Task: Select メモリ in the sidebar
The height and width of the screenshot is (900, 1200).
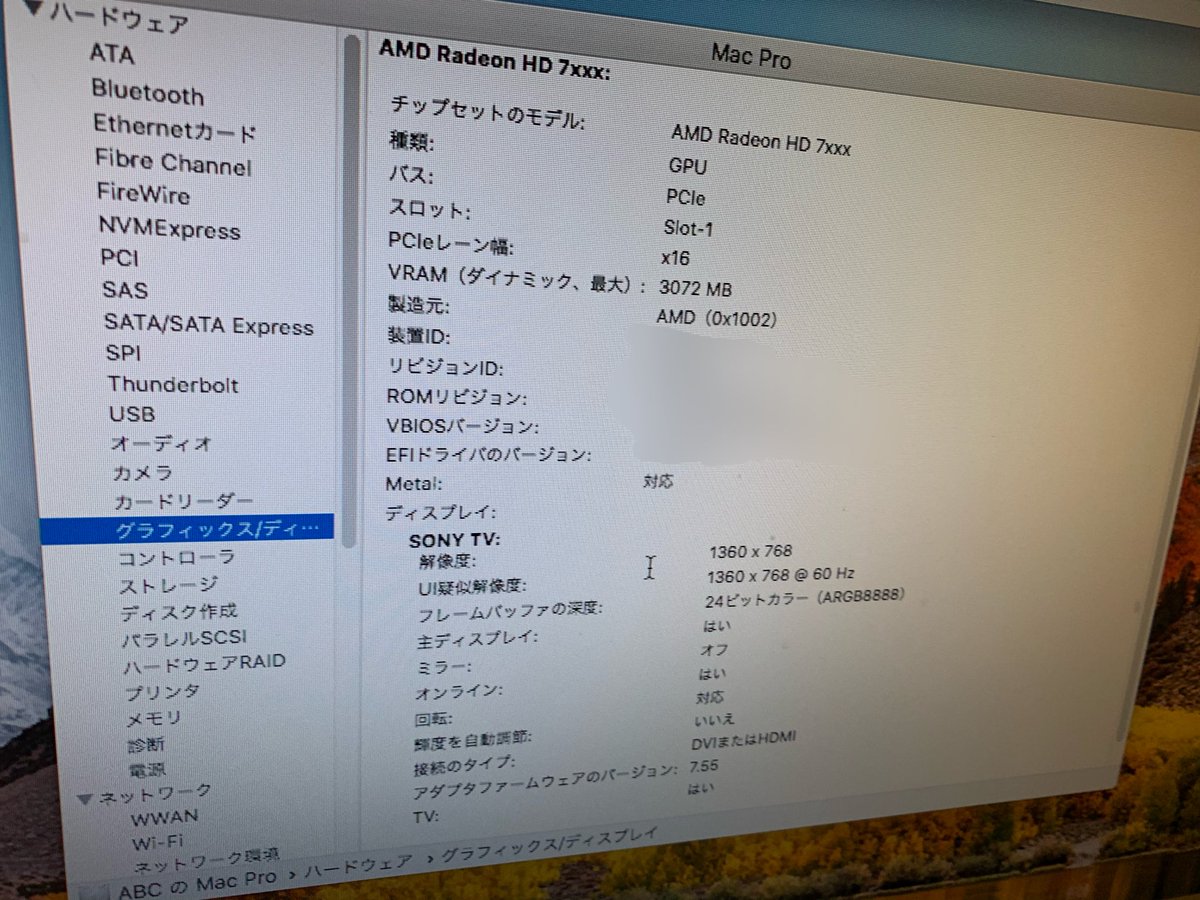Action: tap(154, 718)
